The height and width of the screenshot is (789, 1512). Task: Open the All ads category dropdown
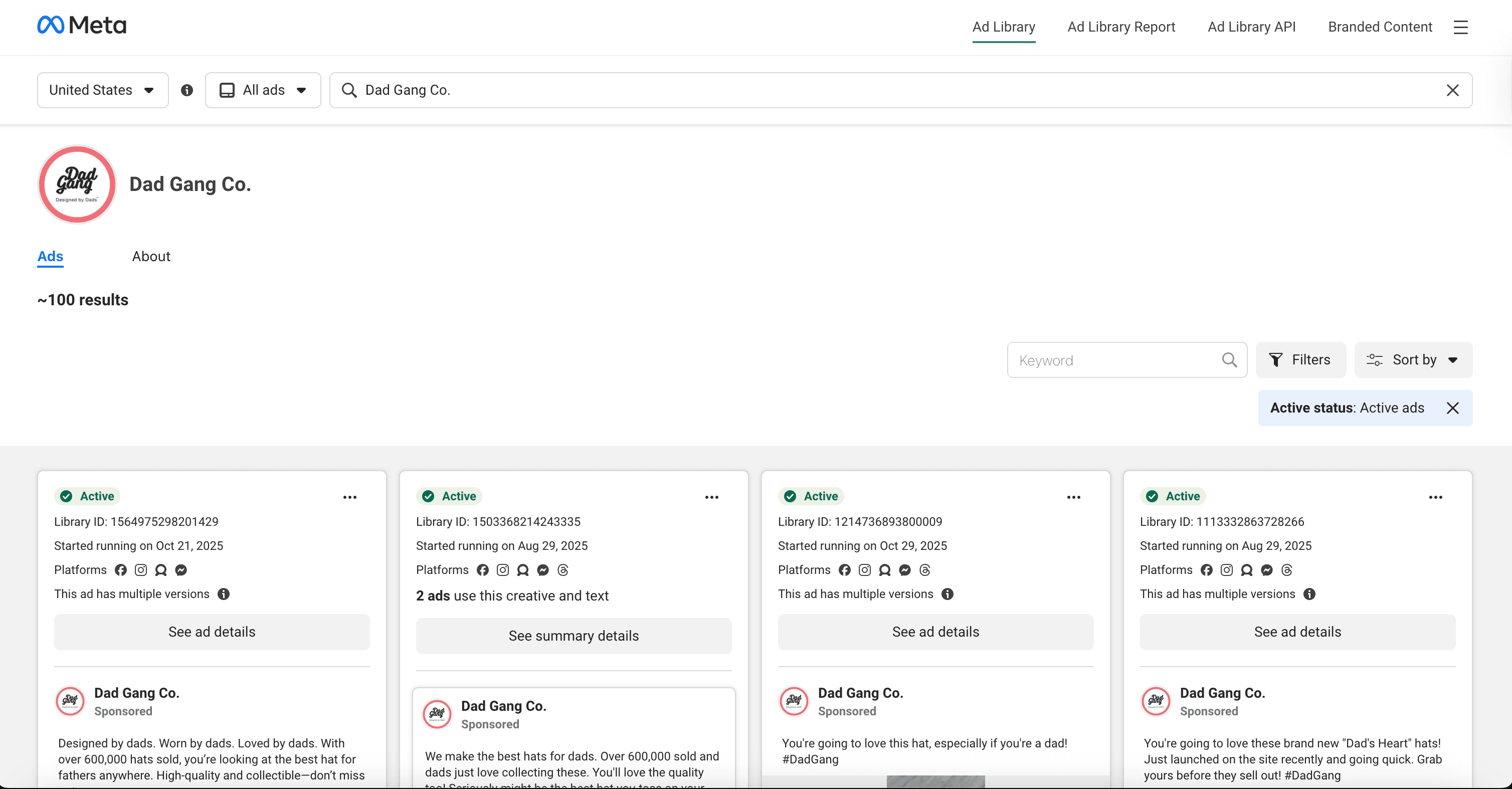[263, 90]
